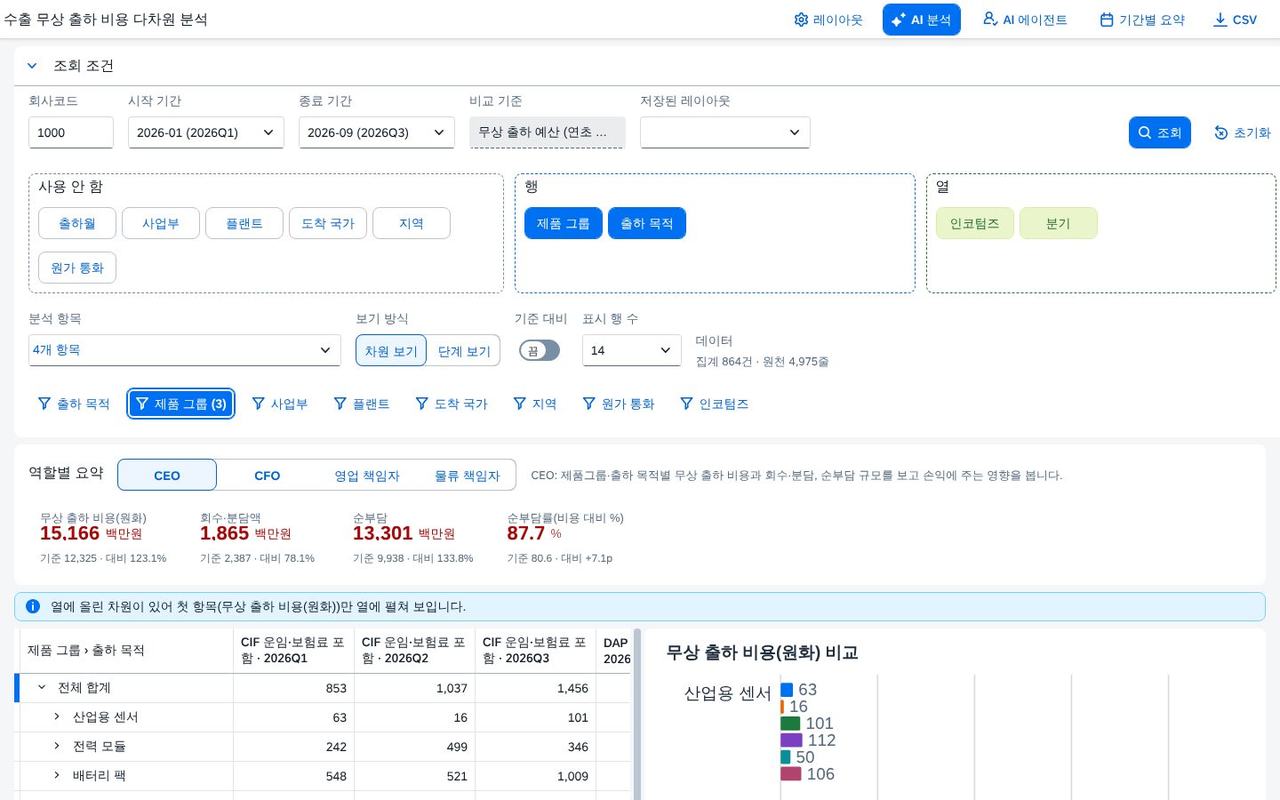Viewport: 1280px width, 800px height.
Task: Open the AI 에이전트 panel
Action: [x=1024, y=20]
